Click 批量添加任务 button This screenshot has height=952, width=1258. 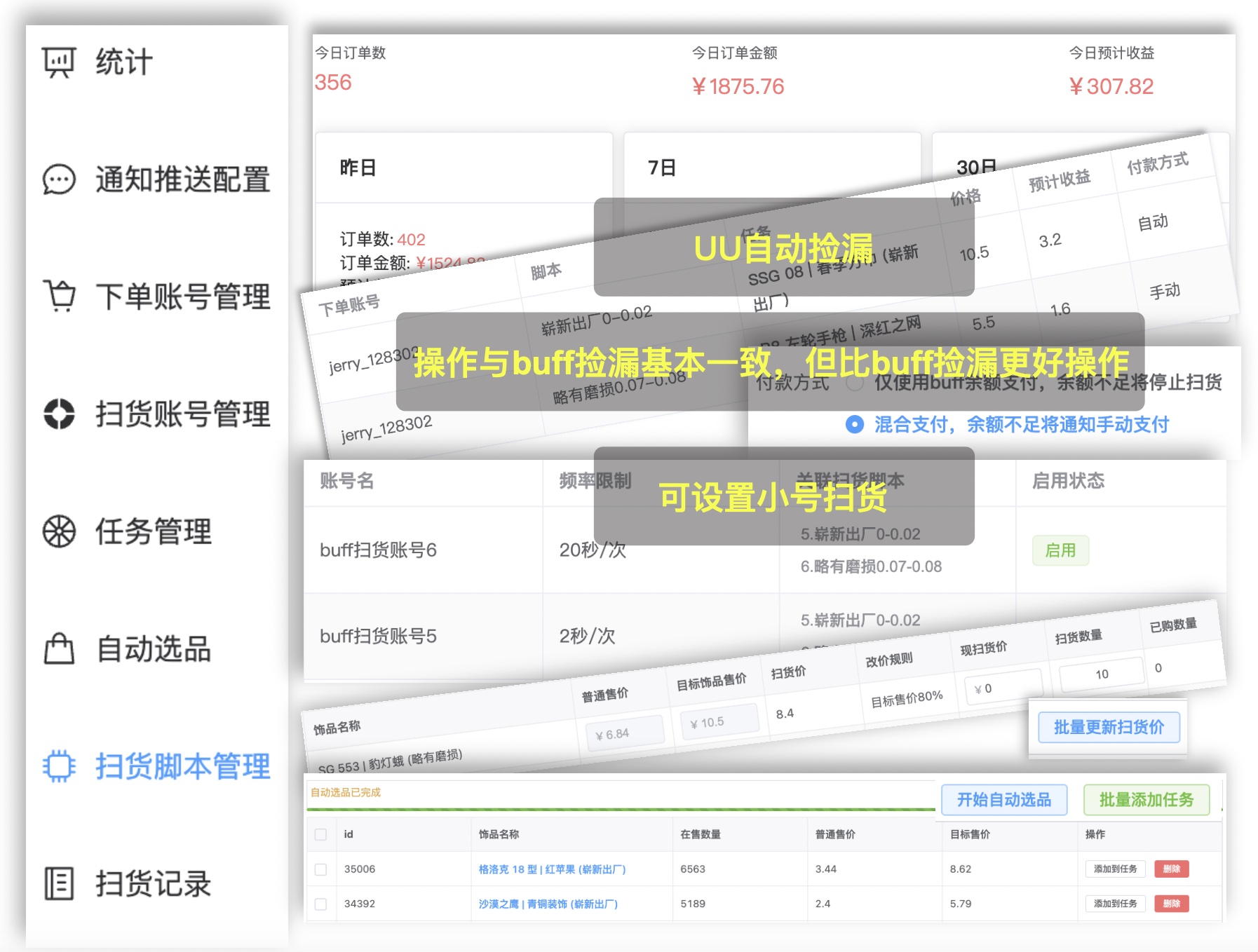(x=1147, y=800)
